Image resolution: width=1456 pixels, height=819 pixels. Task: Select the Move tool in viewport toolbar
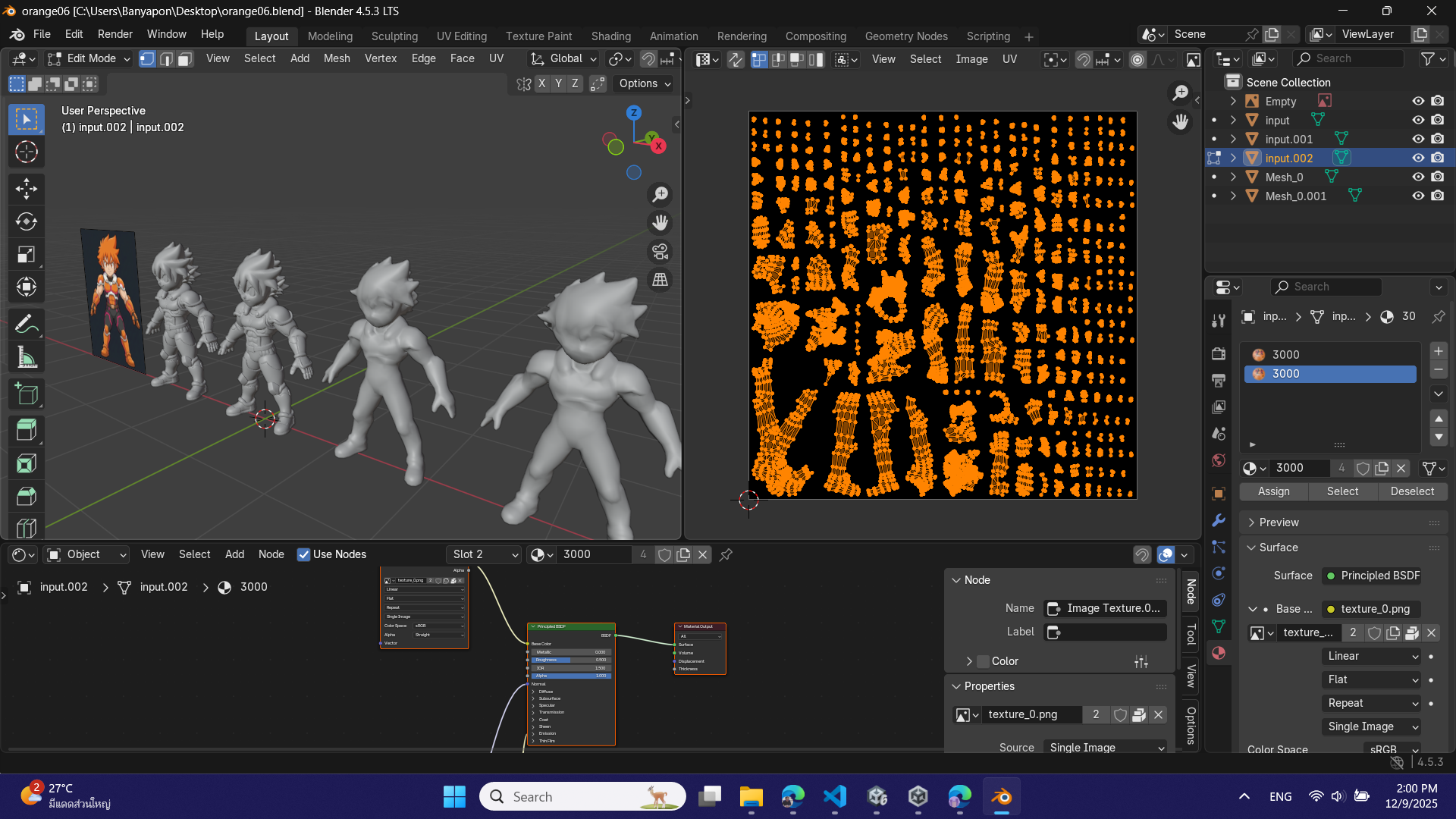(x=27, y=188)
